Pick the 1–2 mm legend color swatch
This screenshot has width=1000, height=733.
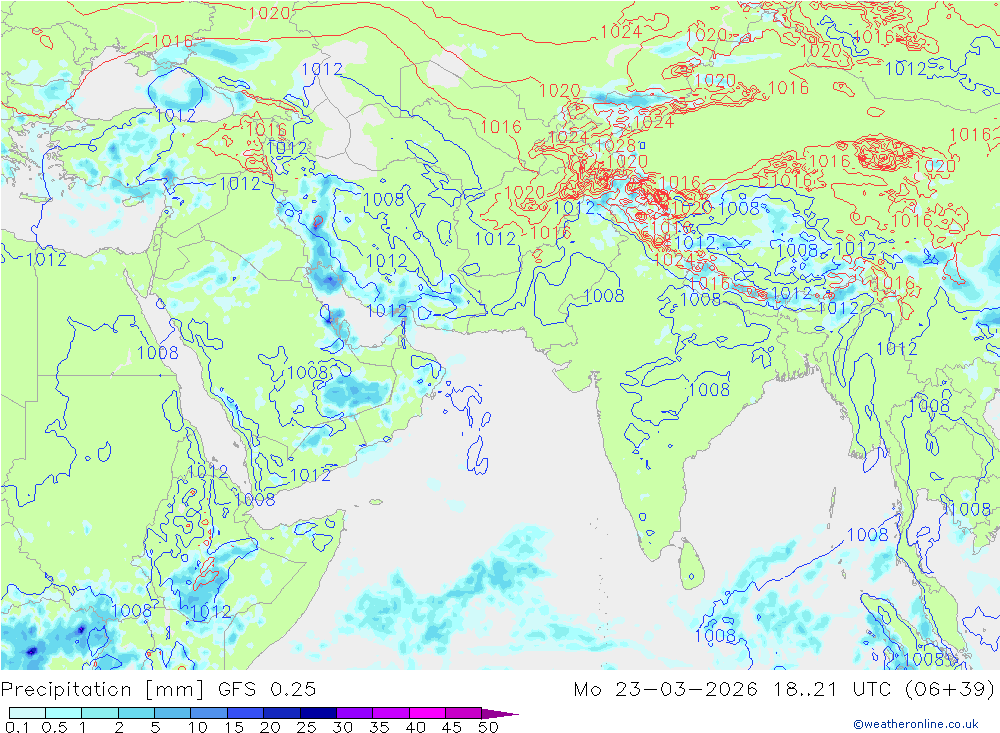coord(100,713)
